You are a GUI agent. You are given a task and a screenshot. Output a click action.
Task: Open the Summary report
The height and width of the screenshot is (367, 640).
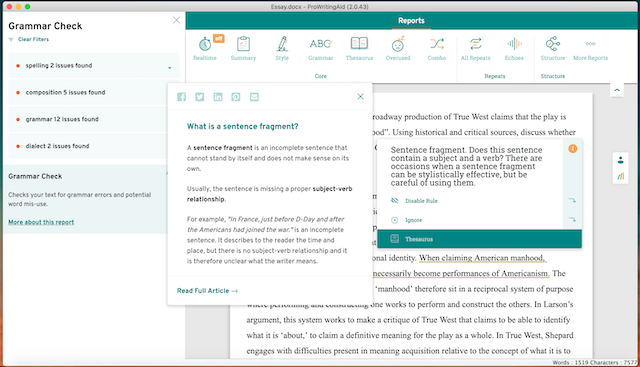(243, 49)
